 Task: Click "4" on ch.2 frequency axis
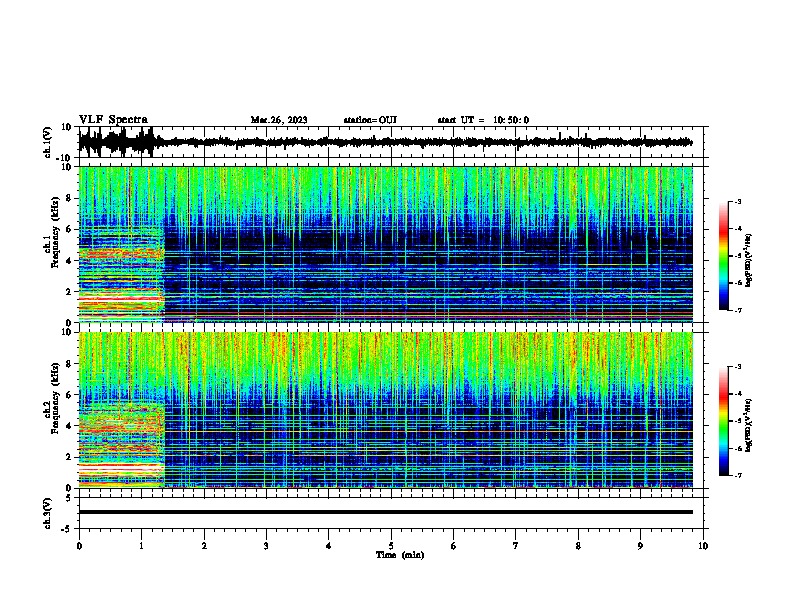click(69, 426)
